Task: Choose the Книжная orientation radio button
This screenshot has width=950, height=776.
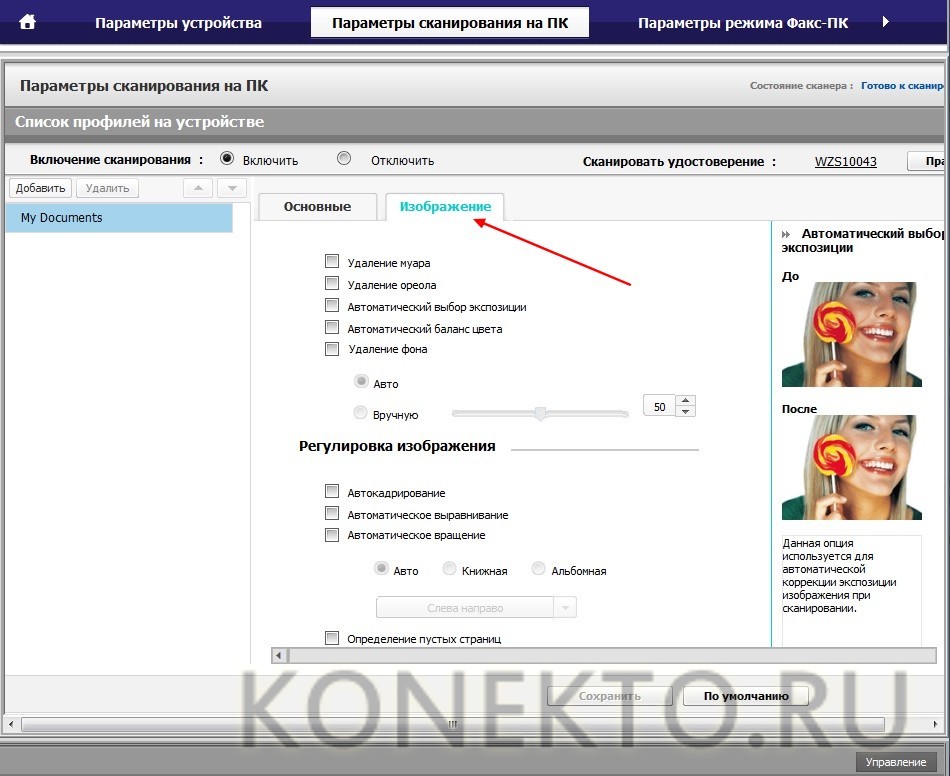Action: point(449,569)
